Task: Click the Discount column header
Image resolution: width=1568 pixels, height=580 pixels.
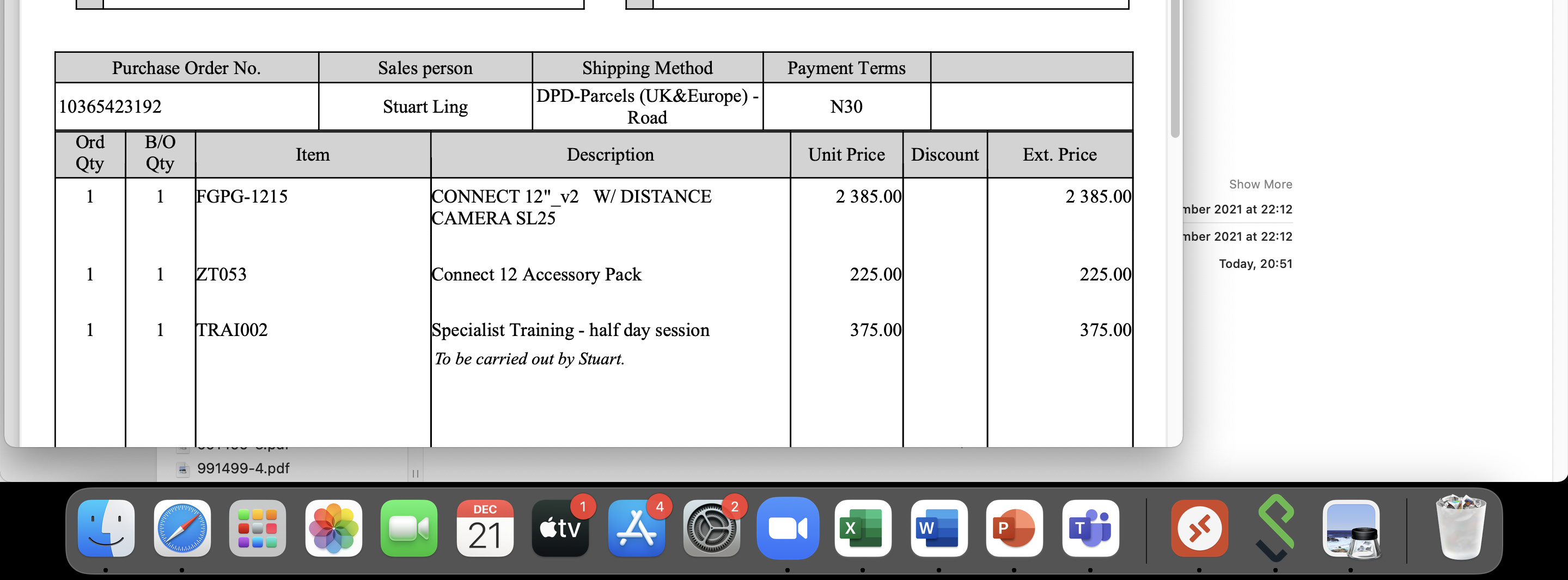Action: [x=945, y=155]
